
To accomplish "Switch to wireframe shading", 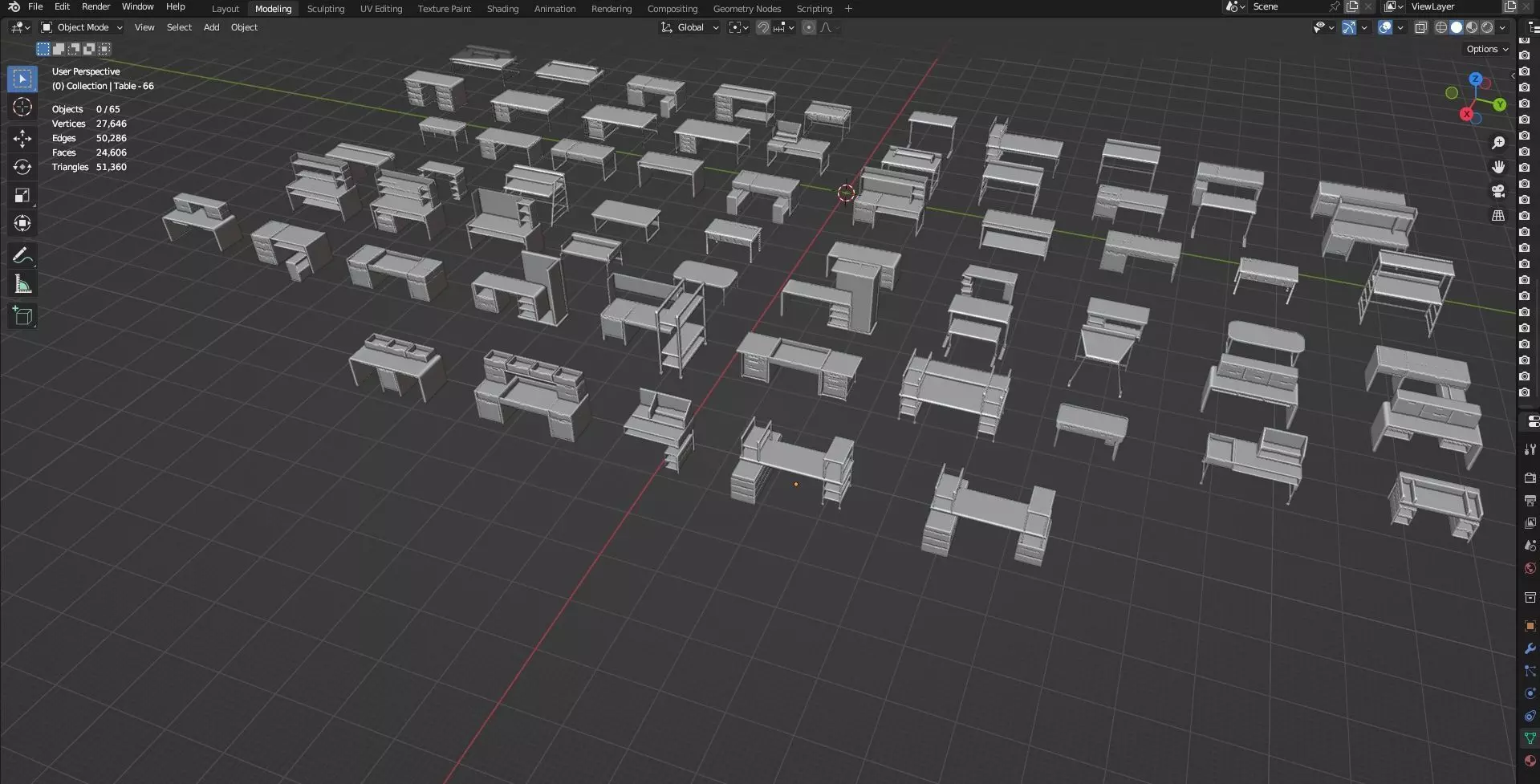I will tap(1441, 27).
